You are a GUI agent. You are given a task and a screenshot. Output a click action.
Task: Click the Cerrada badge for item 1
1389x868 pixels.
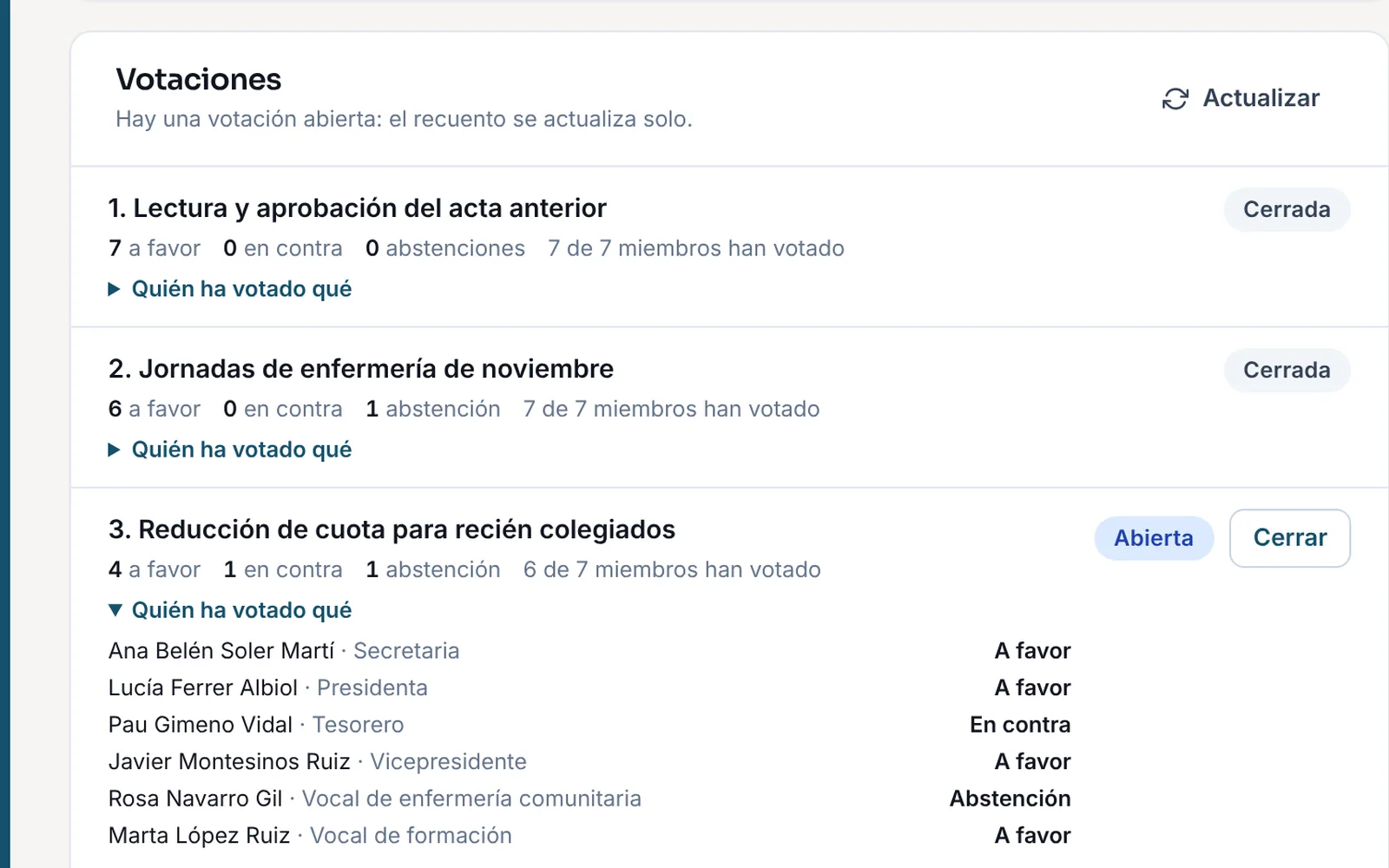1287,209
